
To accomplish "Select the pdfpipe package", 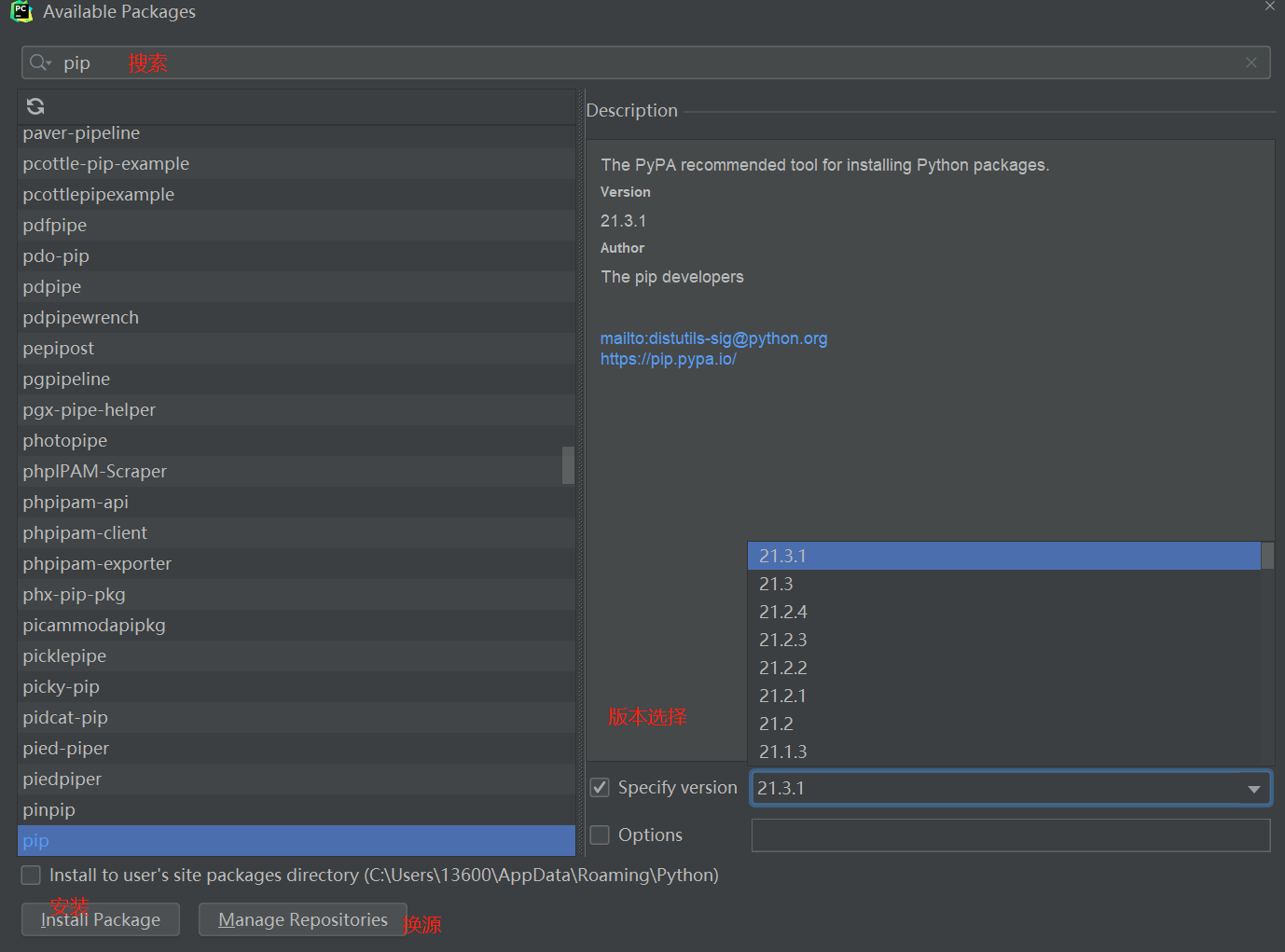I will point(297,226).
